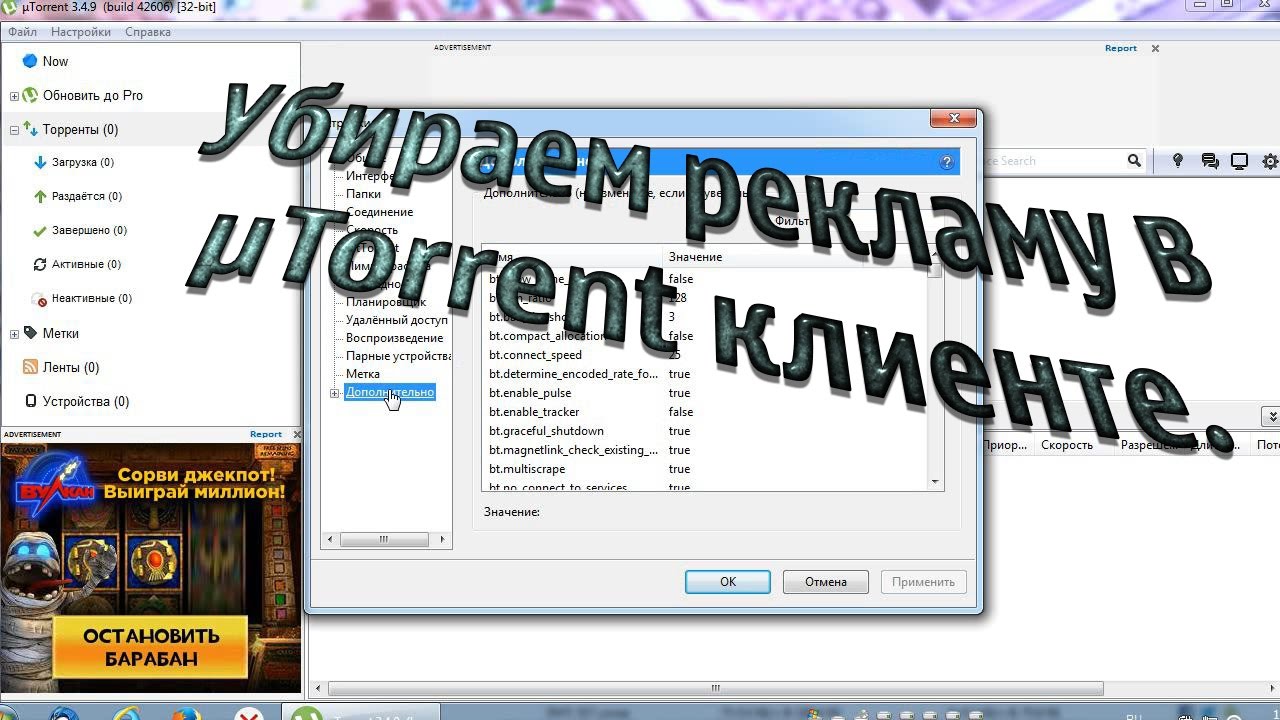Select the bt.graceful_shutdown row
The image size is (1280, 720).
click(x=704, y=431)
